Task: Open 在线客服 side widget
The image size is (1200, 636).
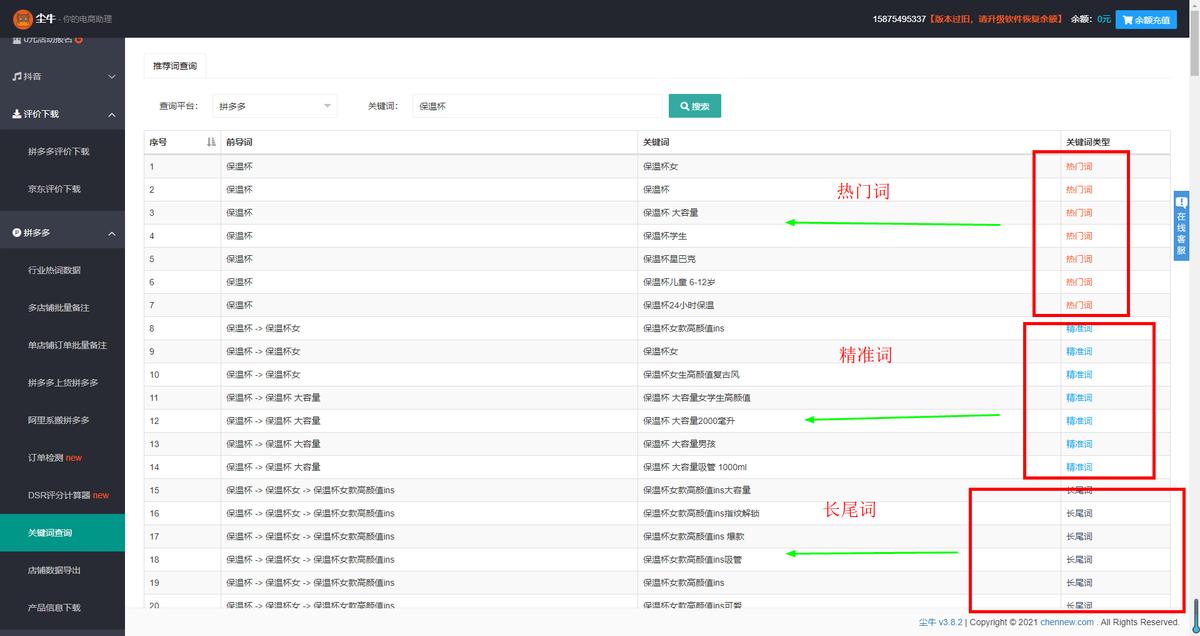Action: coord(1181,227)
